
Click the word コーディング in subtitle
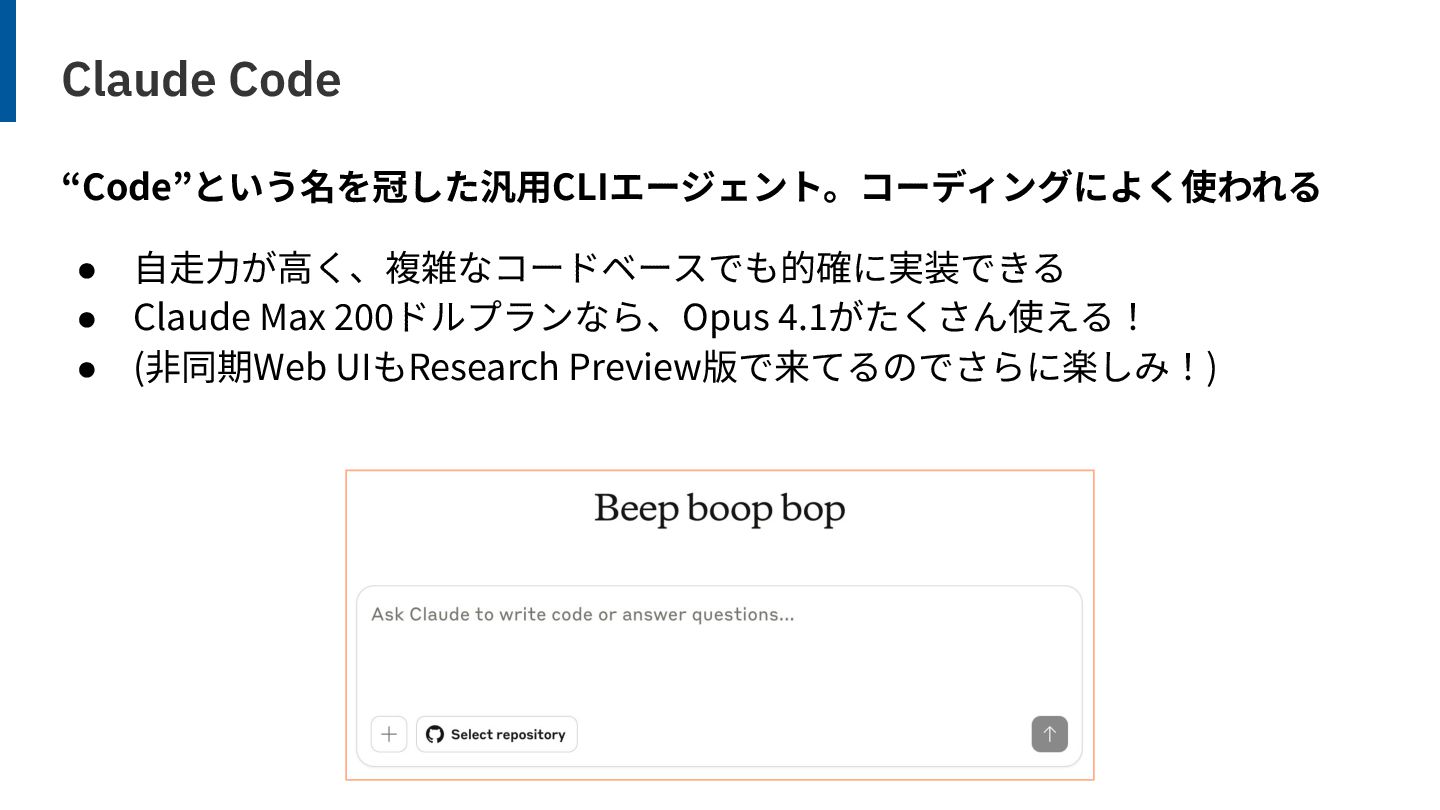[x=967, y=187]
